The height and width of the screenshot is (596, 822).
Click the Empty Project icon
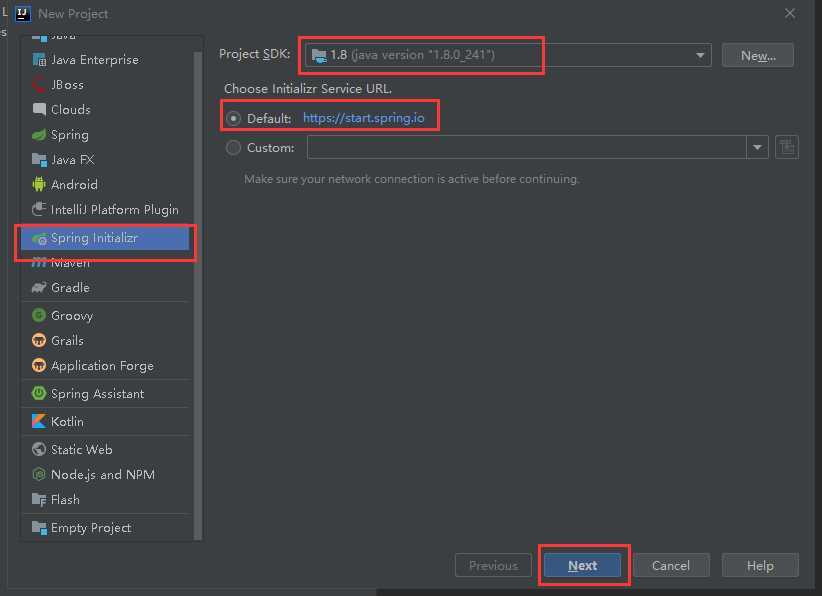(x=39, y=528)
